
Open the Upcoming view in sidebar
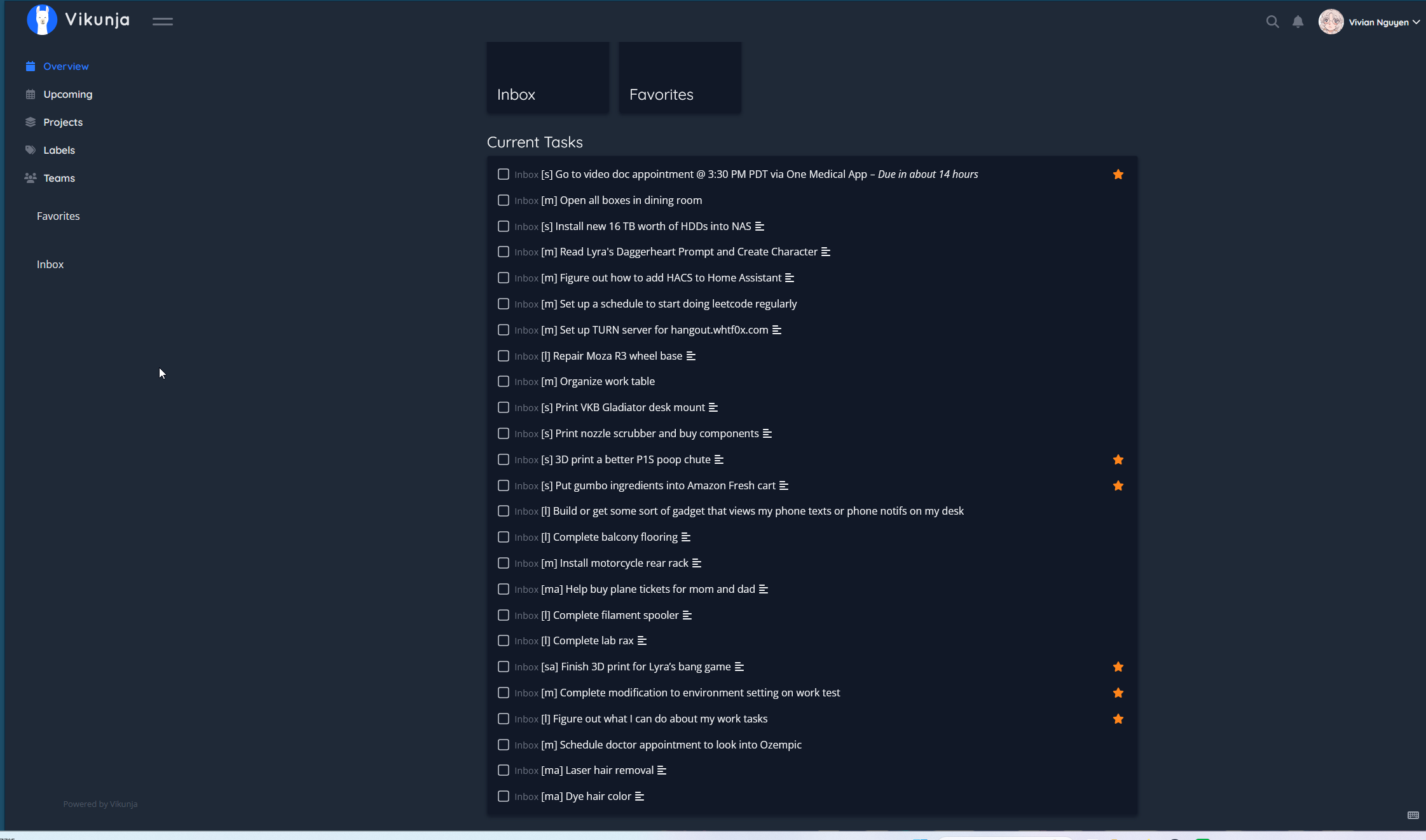click(x=67, y=94)
